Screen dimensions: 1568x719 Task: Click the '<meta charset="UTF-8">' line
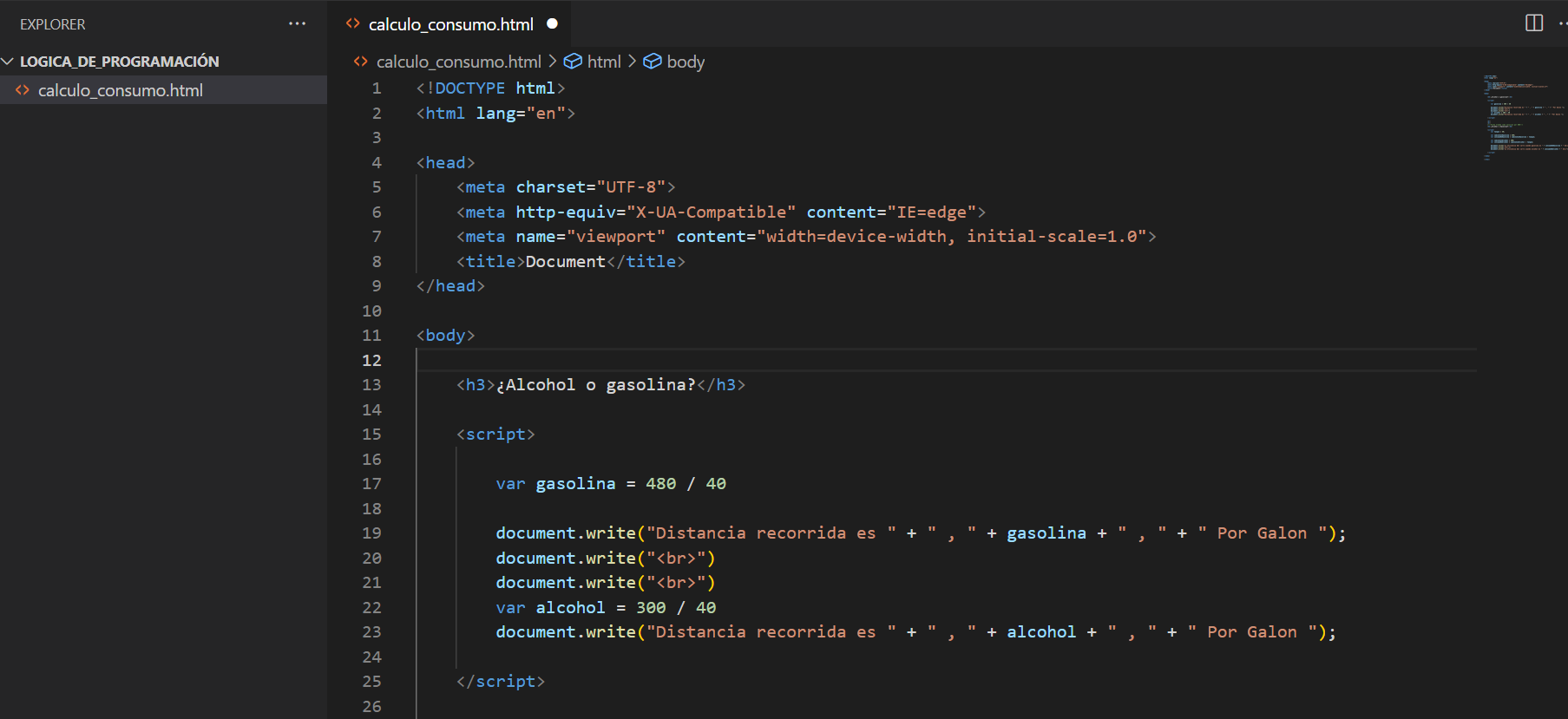coord(566,187)
